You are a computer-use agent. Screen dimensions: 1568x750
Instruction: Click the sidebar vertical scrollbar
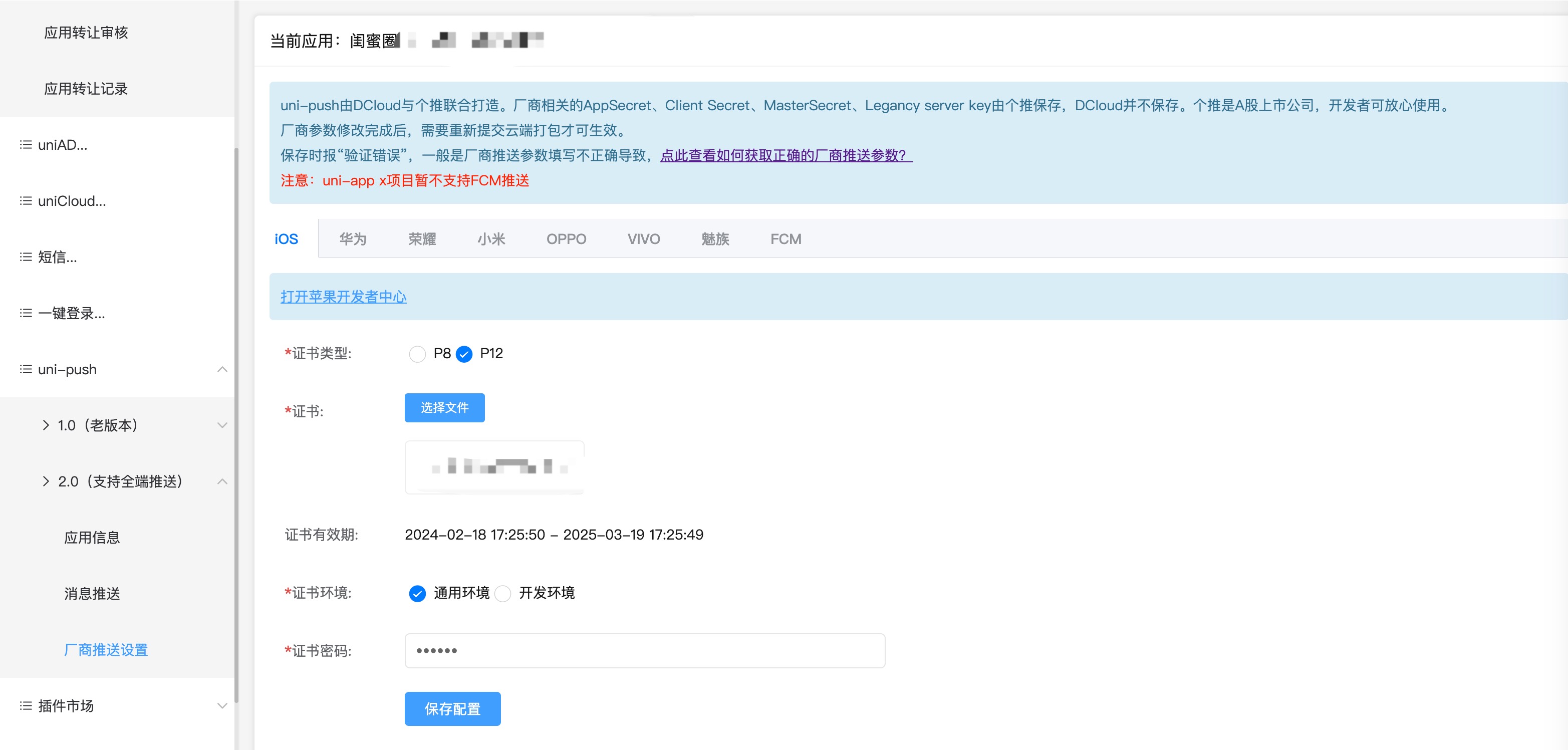[x=236, y=426]
